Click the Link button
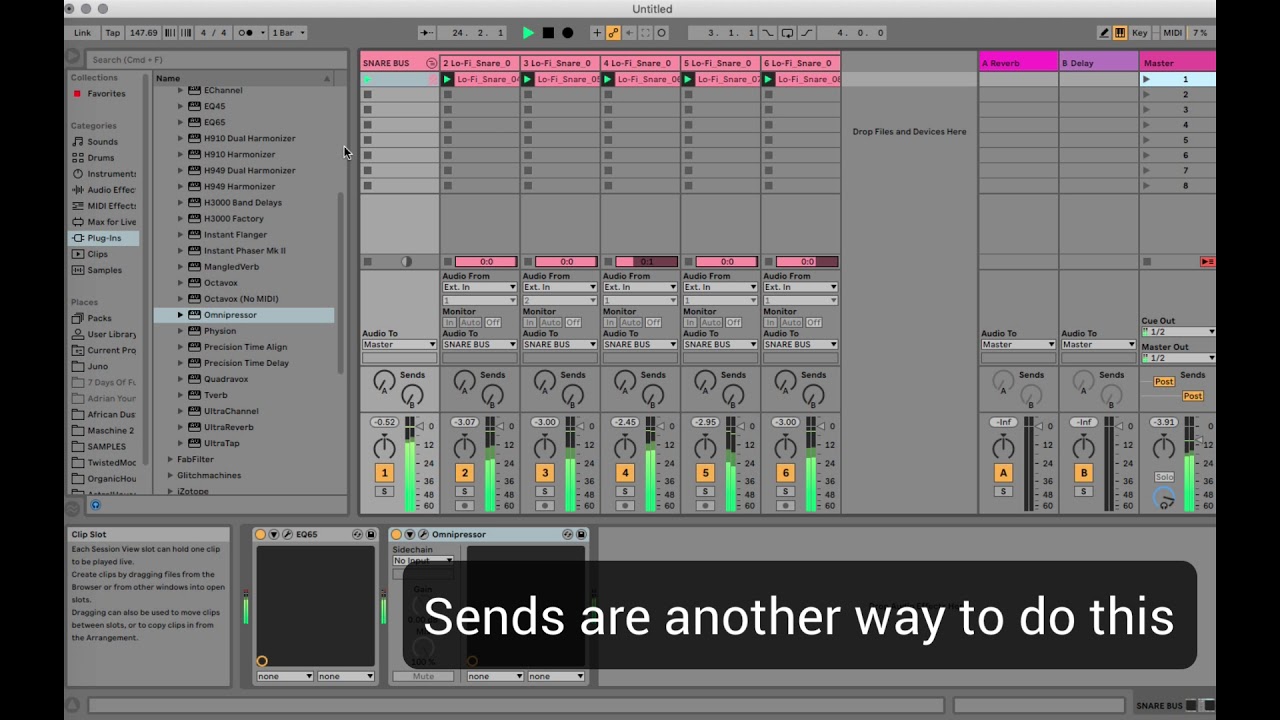The image size is (1280, 720). [82, 33]
